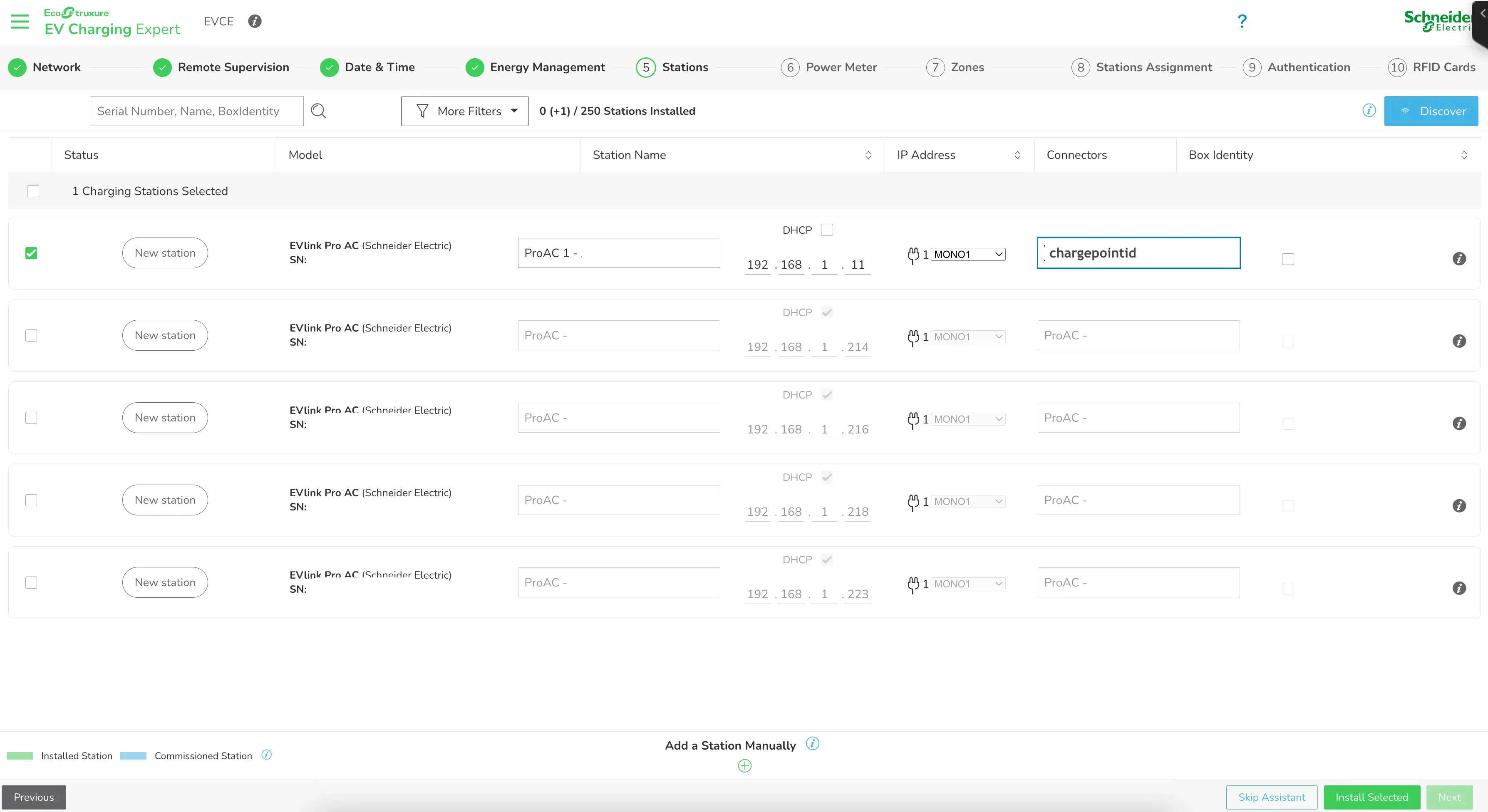Click the Schneider Electric logo

pos(1437,21)
